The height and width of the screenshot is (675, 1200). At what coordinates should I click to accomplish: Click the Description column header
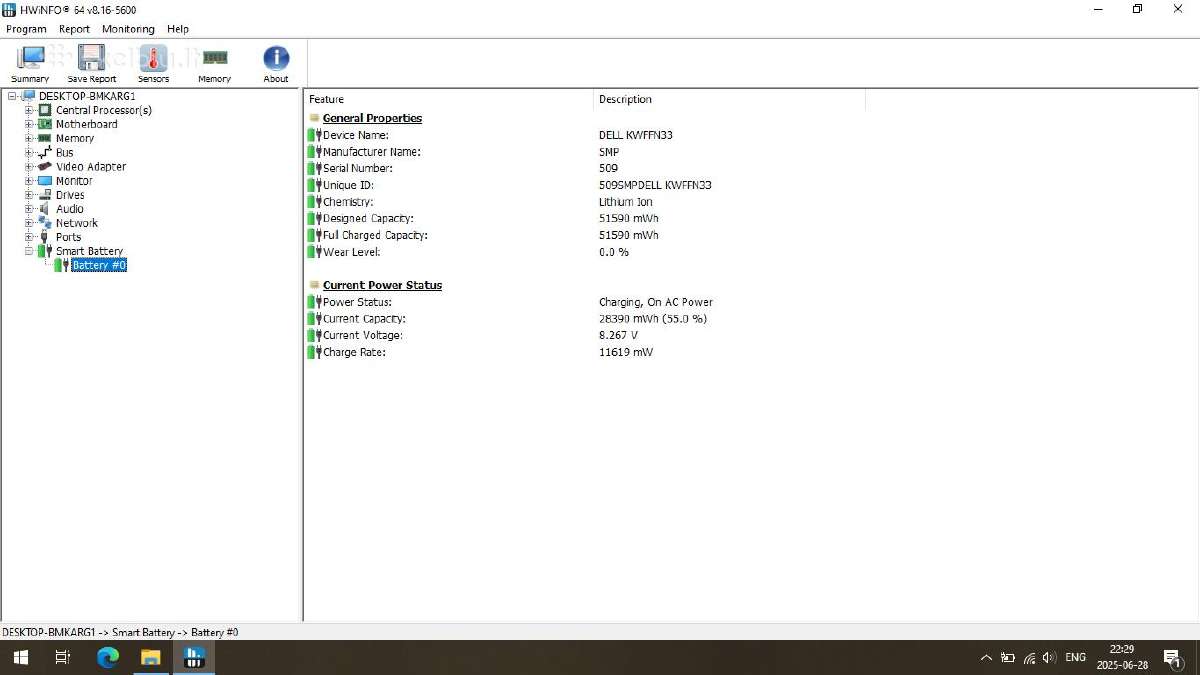(x=729, y=99)
